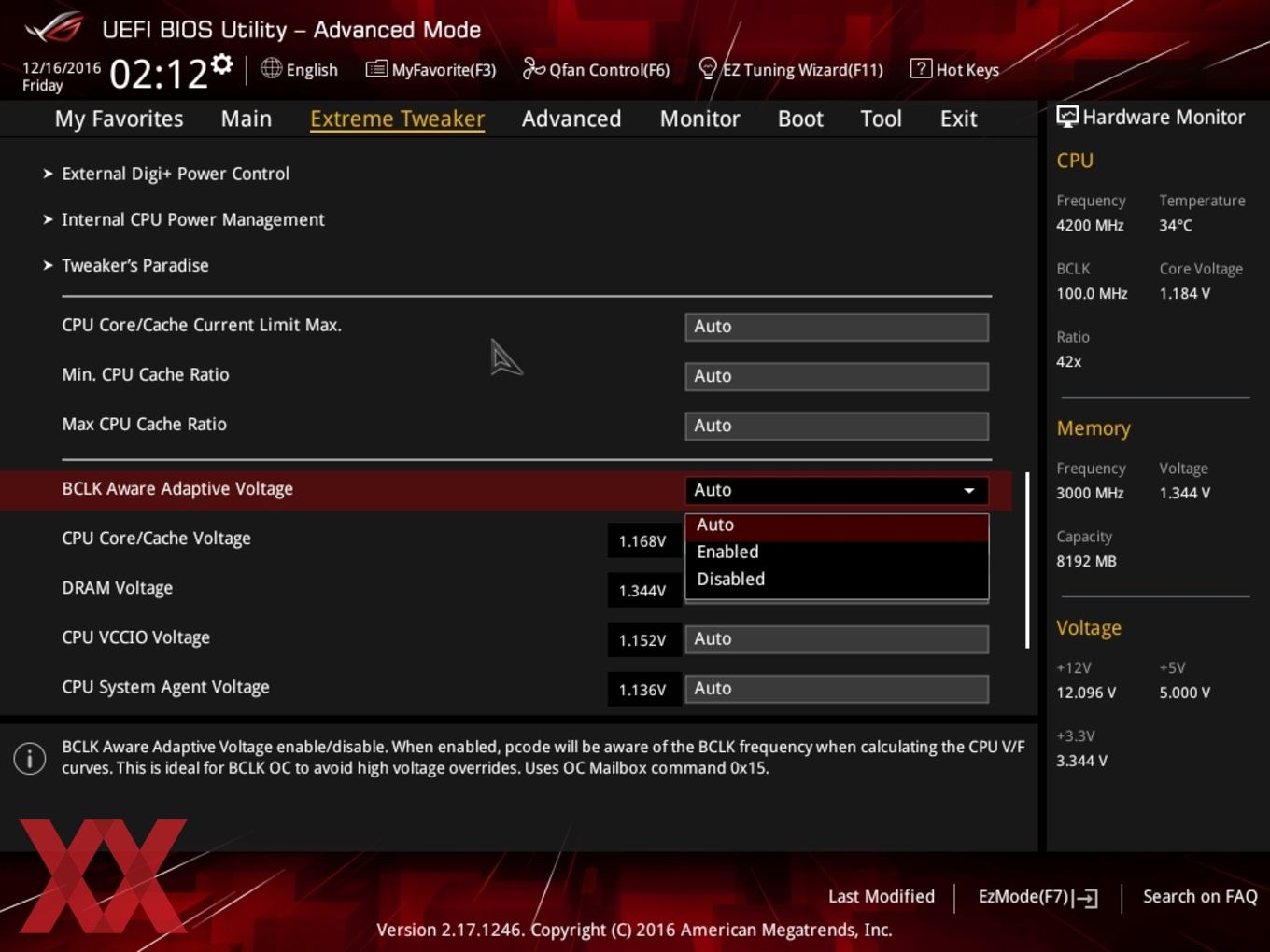Click the 1.152V VCCIO readout
The height and width of the screenshot is (952, 1270).
(x=642, y=640)
